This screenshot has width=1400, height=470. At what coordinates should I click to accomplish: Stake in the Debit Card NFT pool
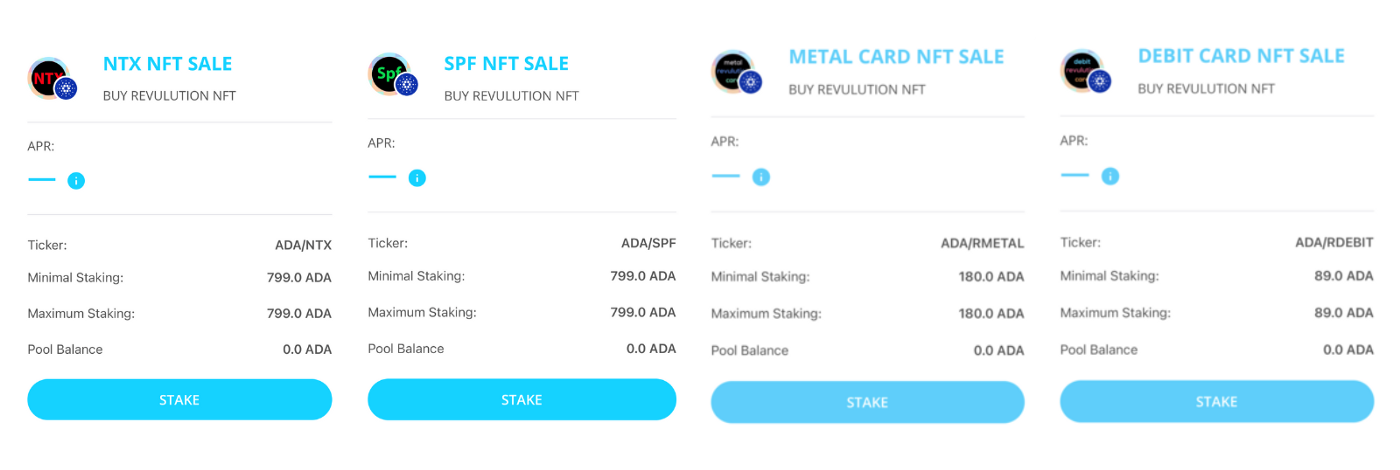(1217, 401)
